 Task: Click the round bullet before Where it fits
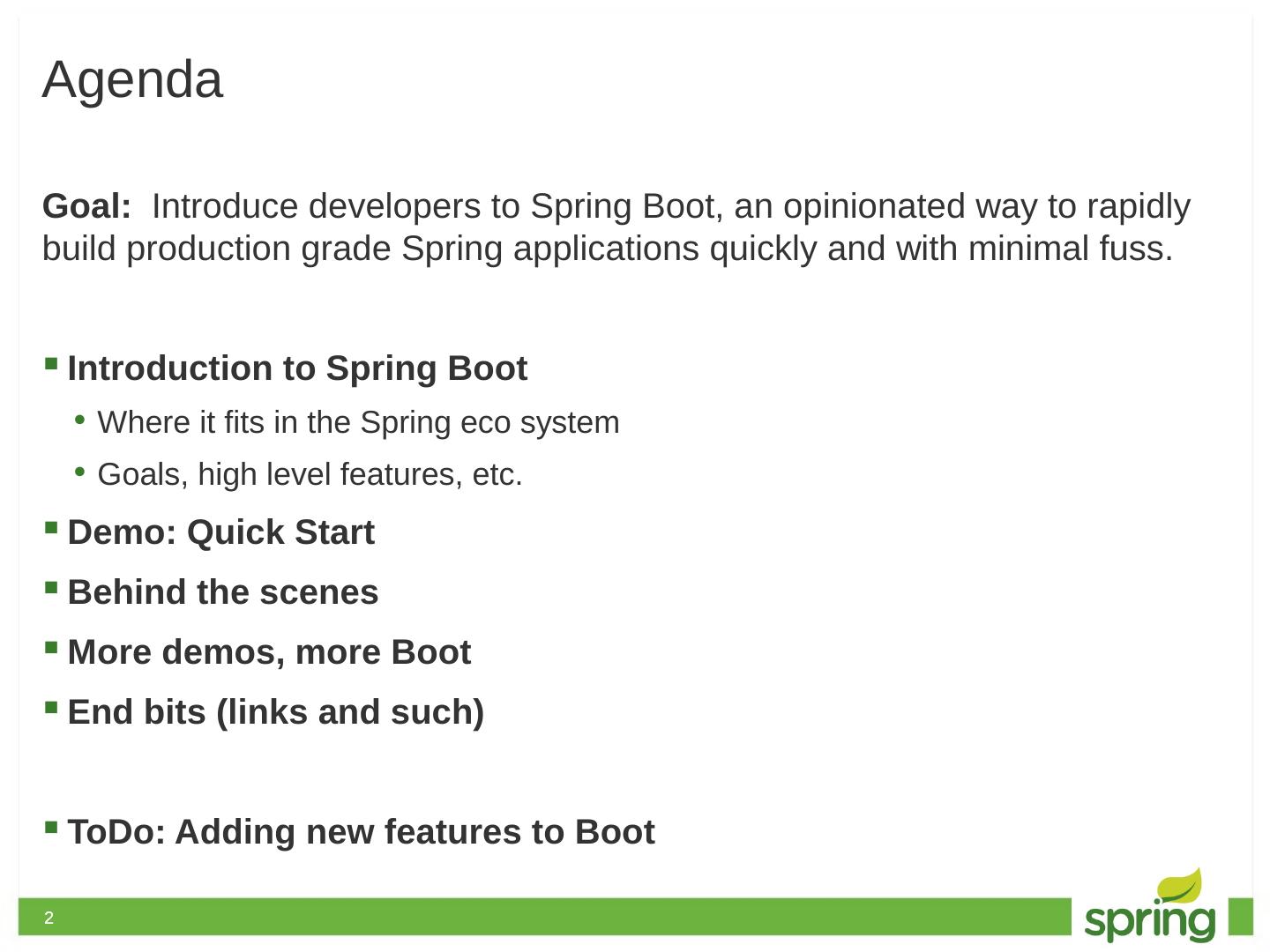tap(79, 420)
